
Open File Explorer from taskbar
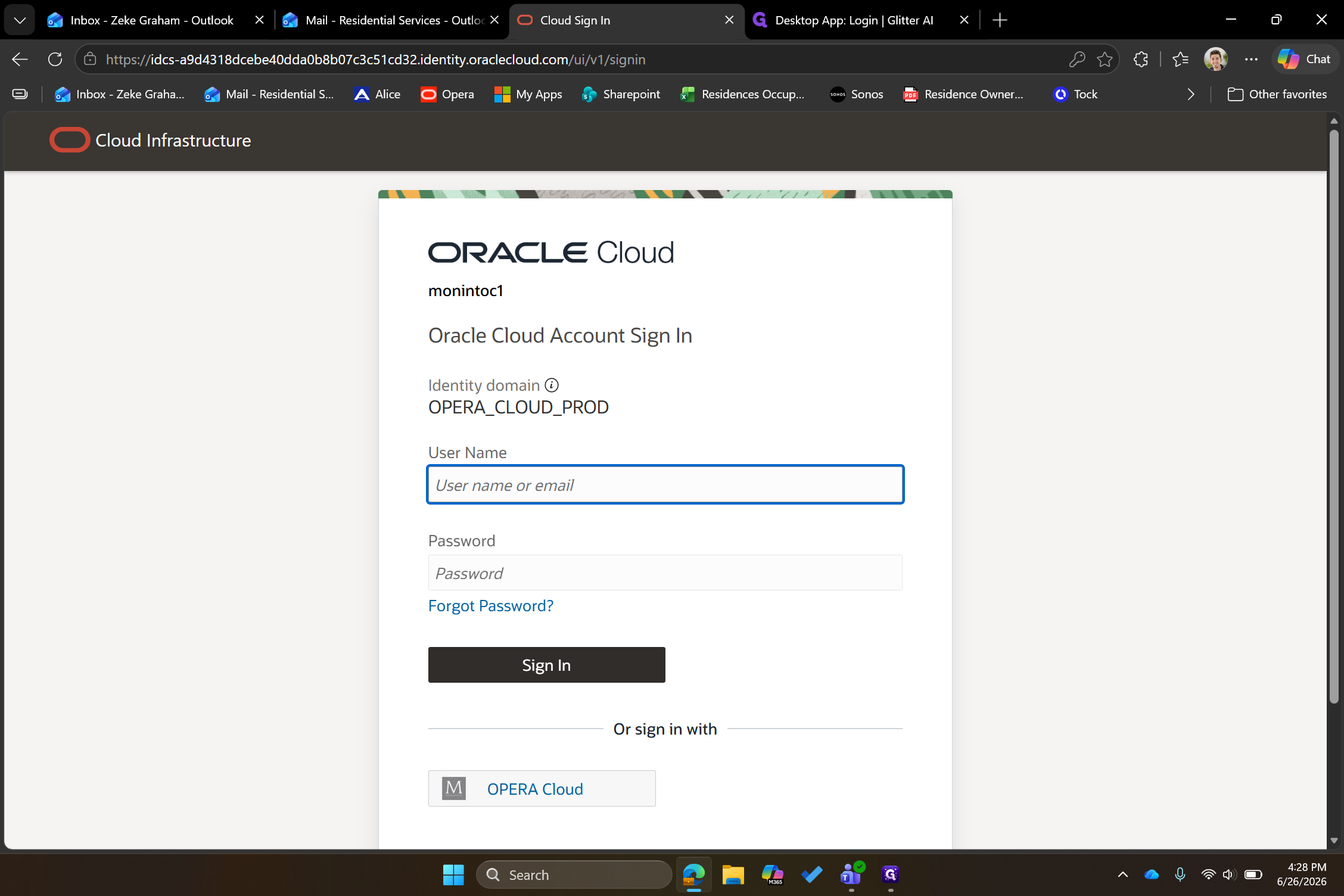733,875
